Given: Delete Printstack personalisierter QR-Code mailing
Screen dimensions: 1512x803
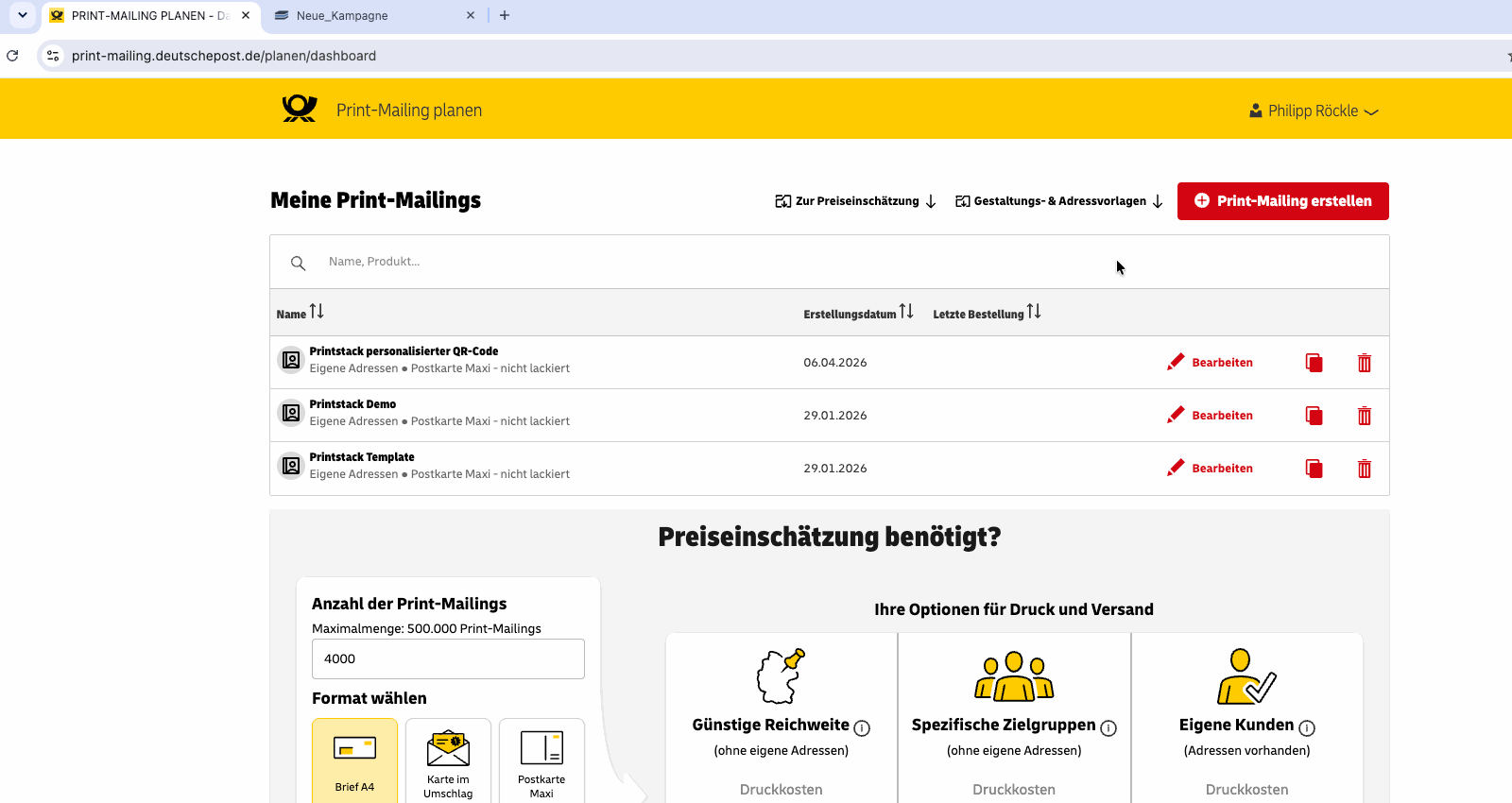Looking at the screenshot, I should tap(1365, 363).
